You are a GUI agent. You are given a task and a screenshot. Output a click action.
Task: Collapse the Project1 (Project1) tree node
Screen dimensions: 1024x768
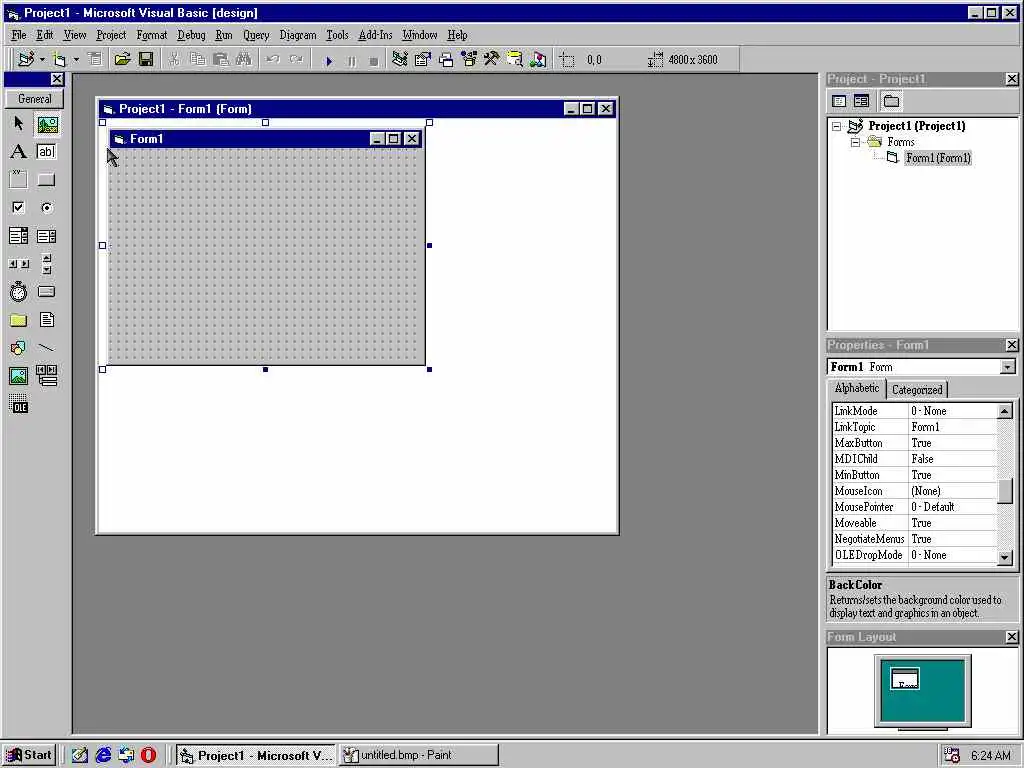click(837, 126)
